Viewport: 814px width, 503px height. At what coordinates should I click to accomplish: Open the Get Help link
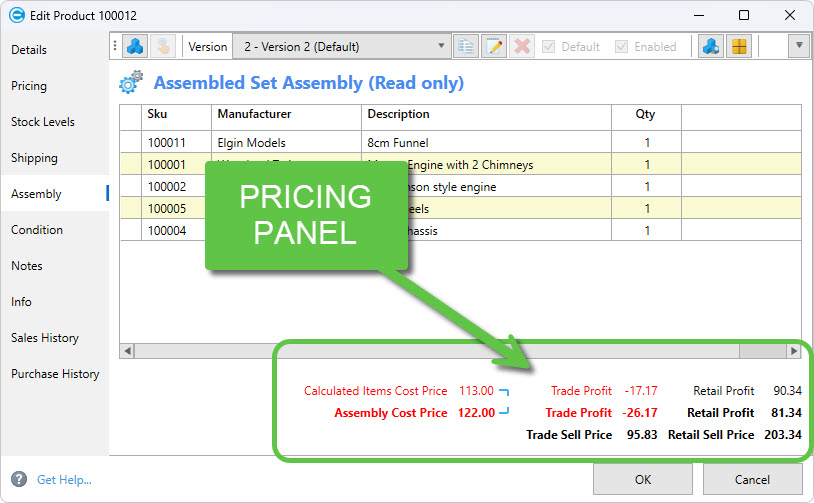pyautogui.click(x=64, y=480)
